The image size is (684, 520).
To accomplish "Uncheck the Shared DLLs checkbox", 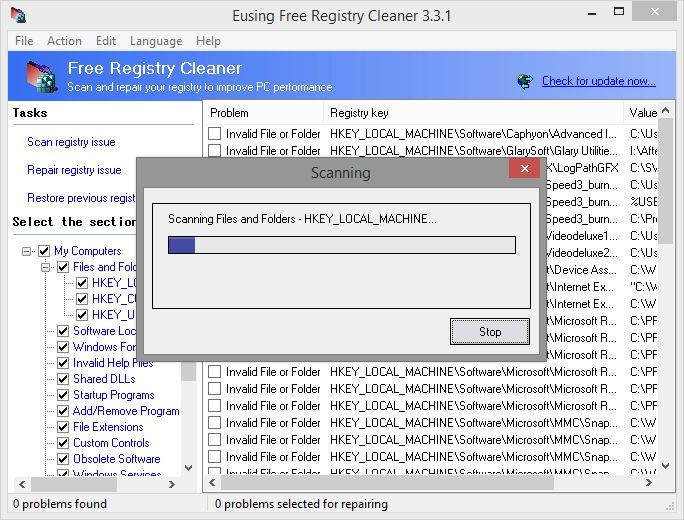I will pyautogui.click(x=63, y=379).
